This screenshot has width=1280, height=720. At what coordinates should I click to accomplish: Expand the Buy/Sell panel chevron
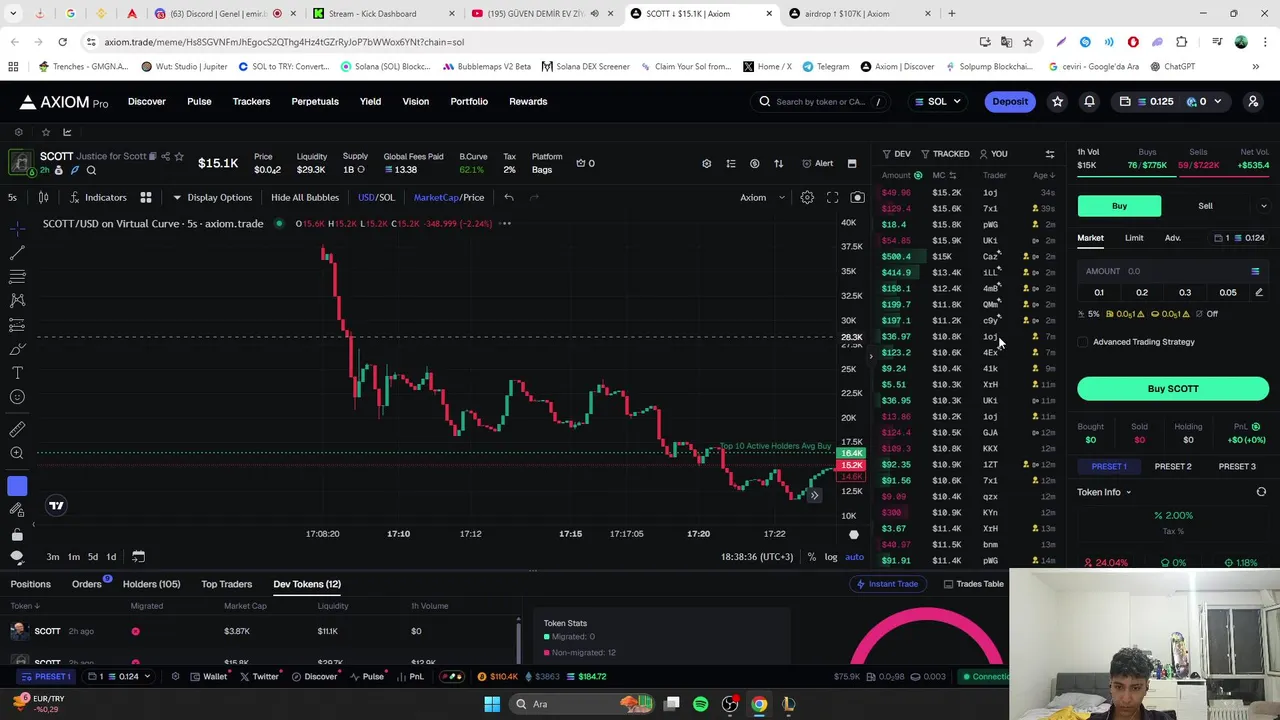pos(1263,206)
